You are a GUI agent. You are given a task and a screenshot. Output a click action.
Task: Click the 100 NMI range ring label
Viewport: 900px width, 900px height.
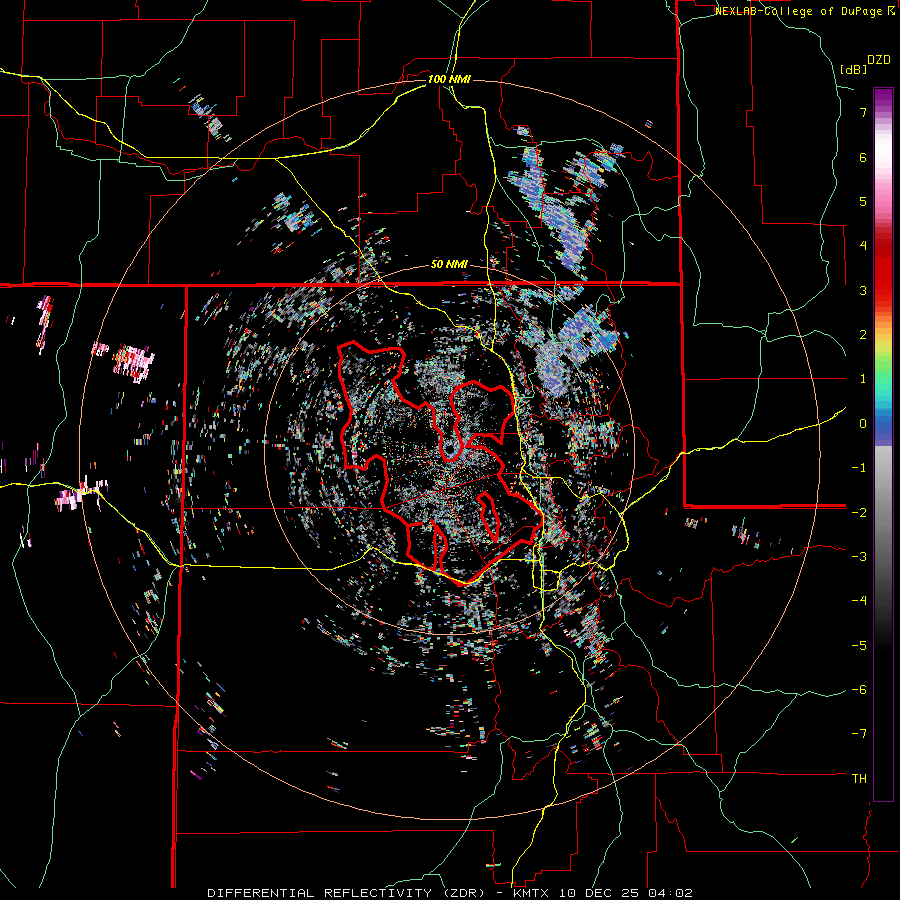click(449, 79)
